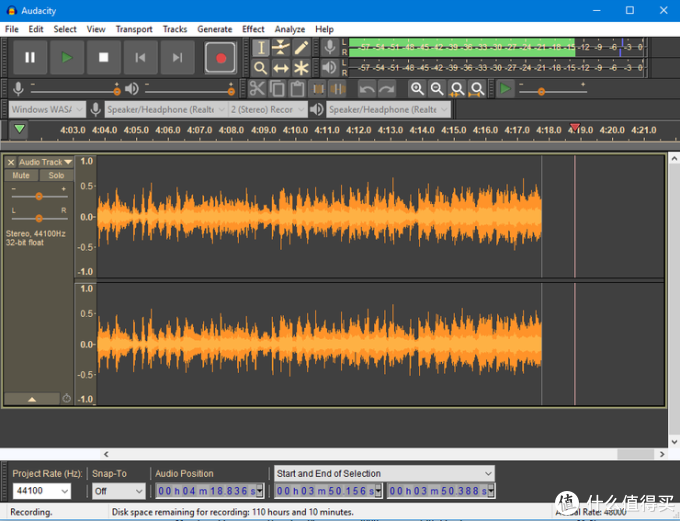Viewport: 680px width, 521px height.
Task: Click the playback meter speaker icon
Action: 330,67
